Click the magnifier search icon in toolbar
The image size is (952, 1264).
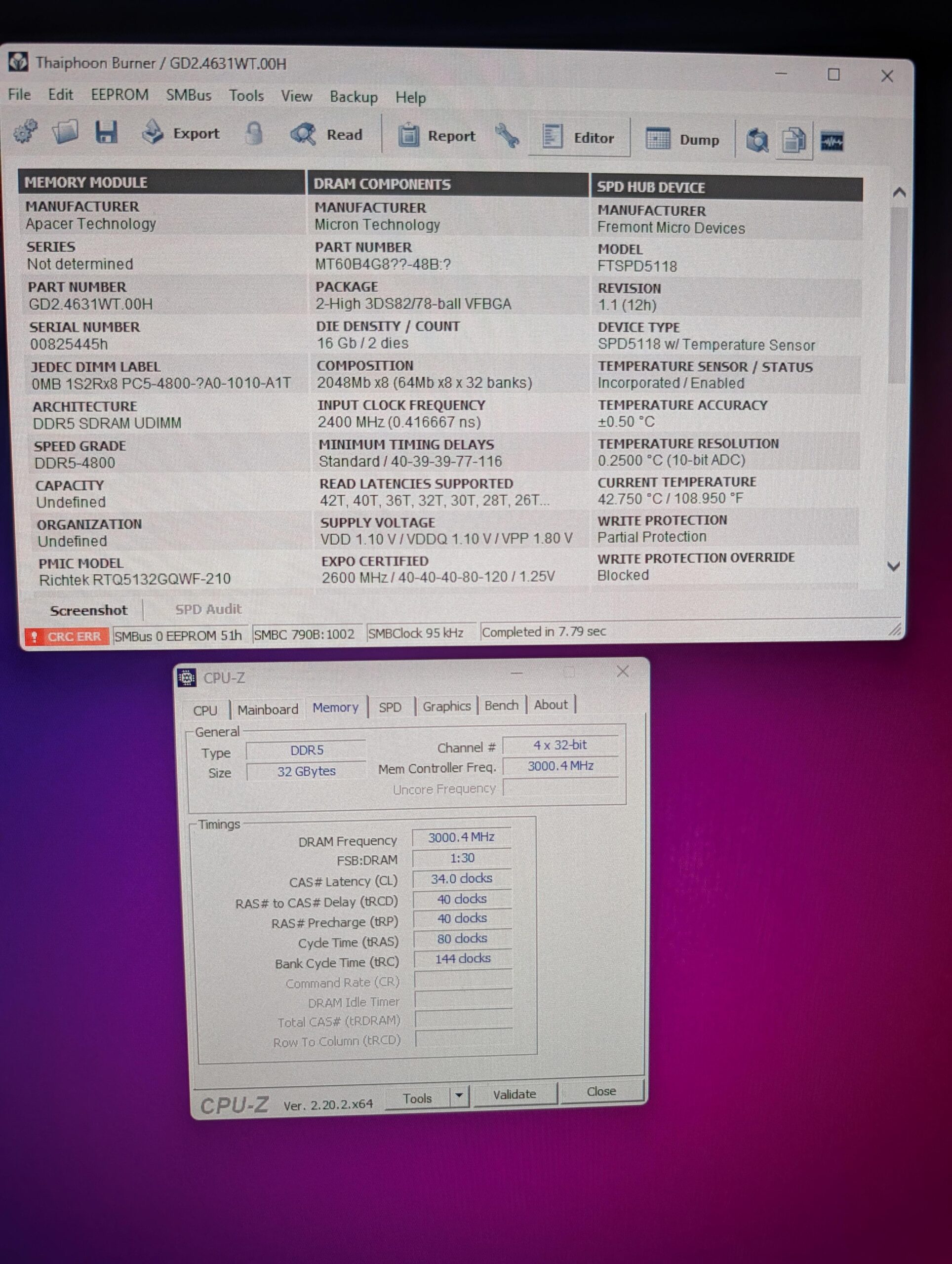pyautogui.click(x=757, y=141)
